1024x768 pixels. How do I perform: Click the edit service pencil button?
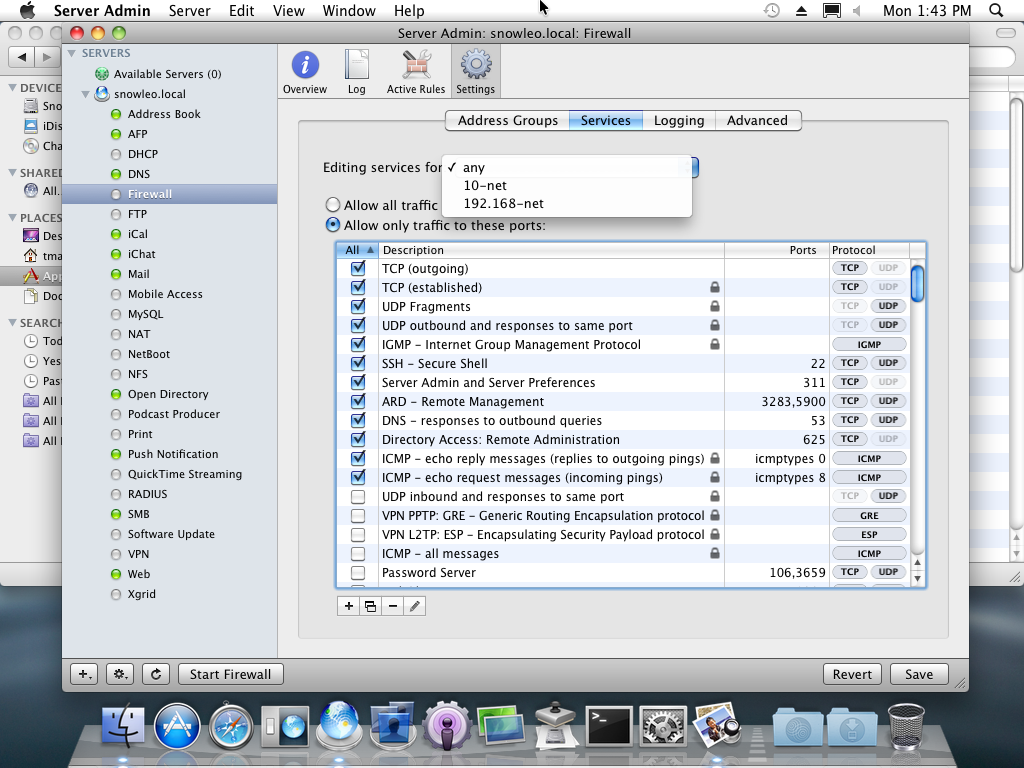(x=415, y=606)
